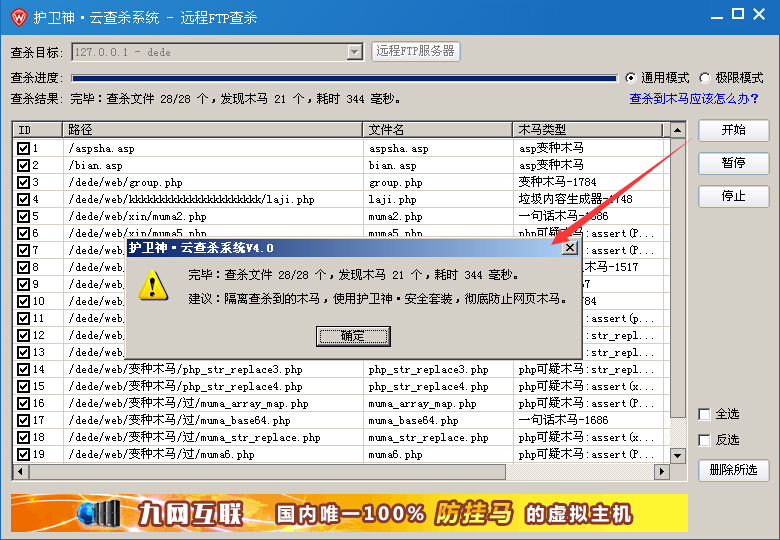Click the 开始 button
The image size is (780, 540).
(x=734, y=130)
